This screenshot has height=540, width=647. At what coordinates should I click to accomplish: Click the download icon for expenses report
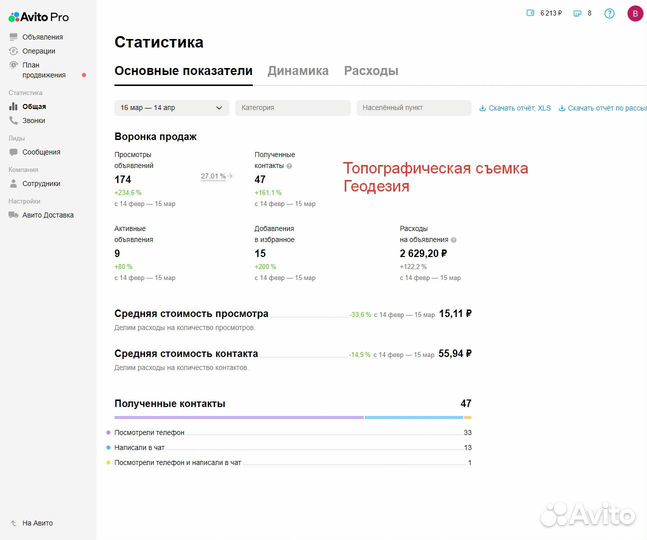tap(562, 108)
